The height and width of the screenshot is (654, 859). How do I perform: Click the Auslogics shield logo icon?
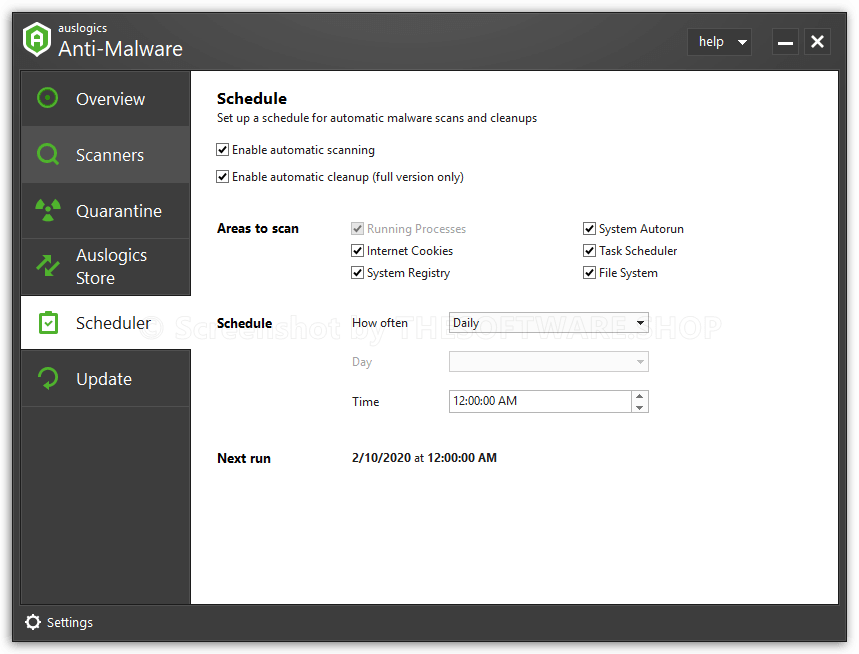37,39
